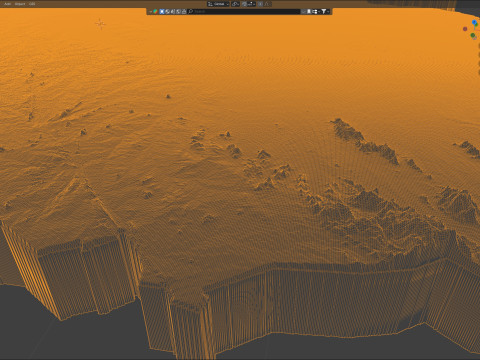Open the snapping options dropdown
Image resolution: width=480 pixels, height=360 pixels.
(x=252, y=4)
